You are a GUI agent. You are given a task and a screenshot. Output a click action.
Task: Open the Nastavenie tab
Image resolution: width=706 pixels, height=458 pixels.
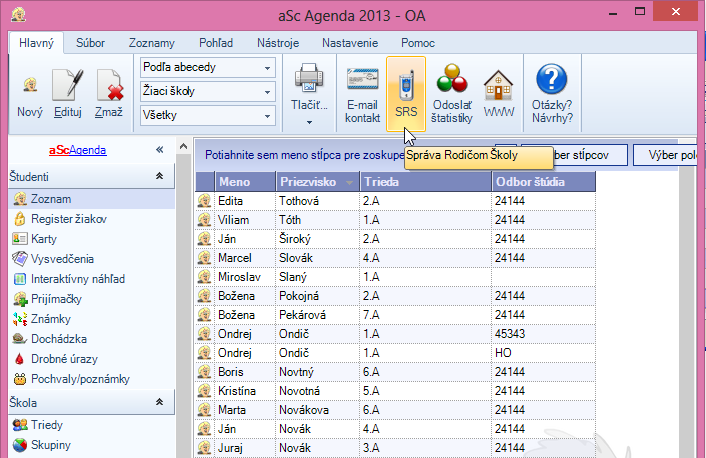click(350, 43)
